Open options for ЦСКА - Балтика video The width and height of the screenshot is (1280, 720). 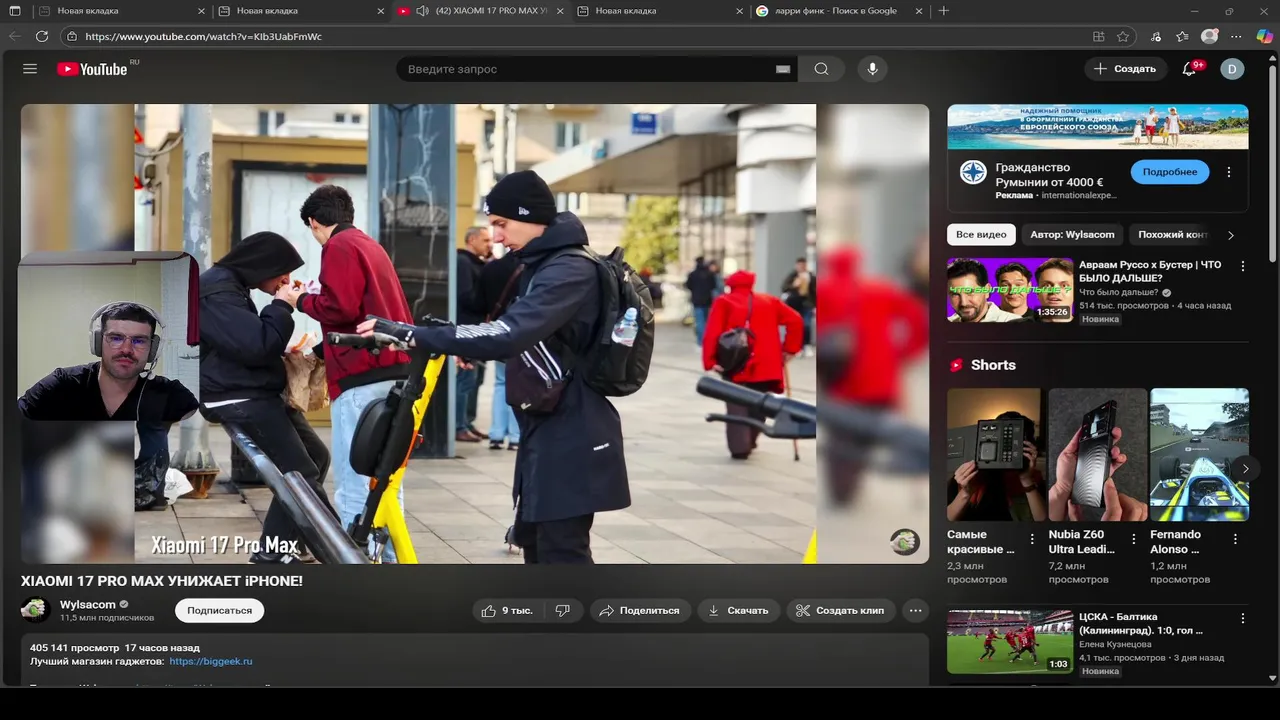pyautogui.click(x=1243, y=618)
